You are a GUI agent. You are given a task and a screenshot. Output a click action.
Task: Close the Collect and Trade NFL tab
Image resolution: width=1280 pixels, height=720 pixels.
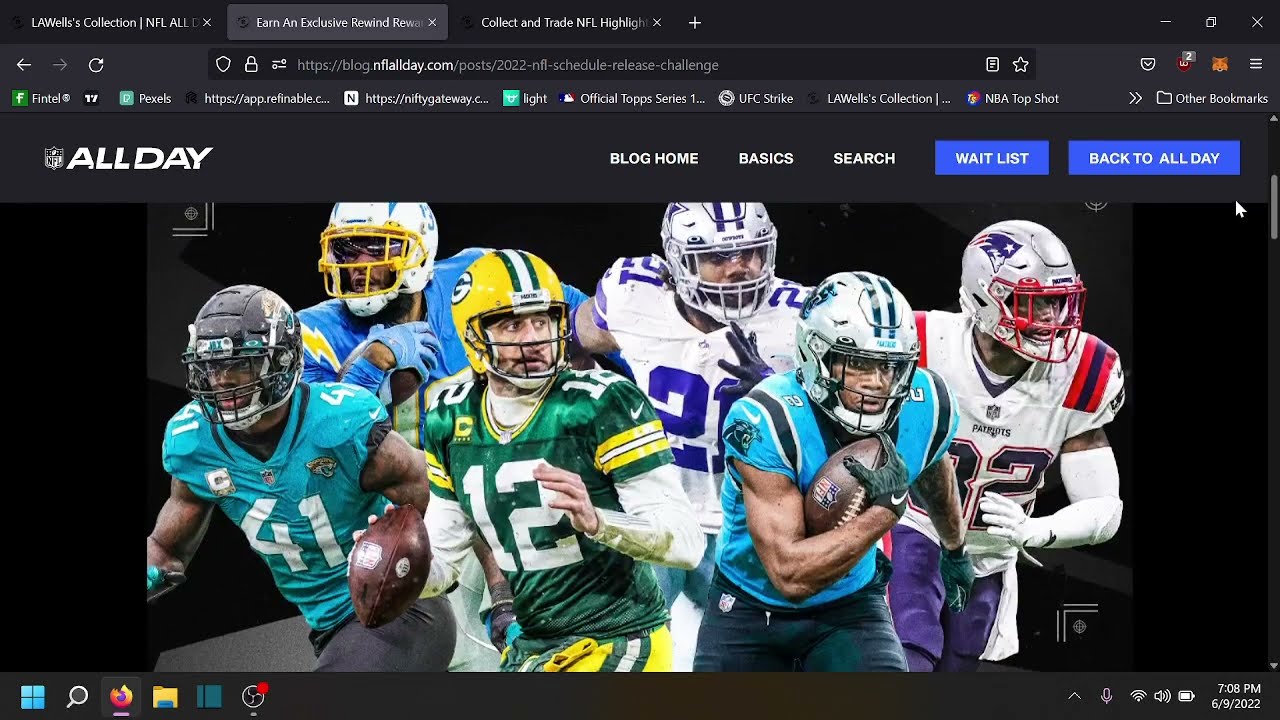coord(657,22)
